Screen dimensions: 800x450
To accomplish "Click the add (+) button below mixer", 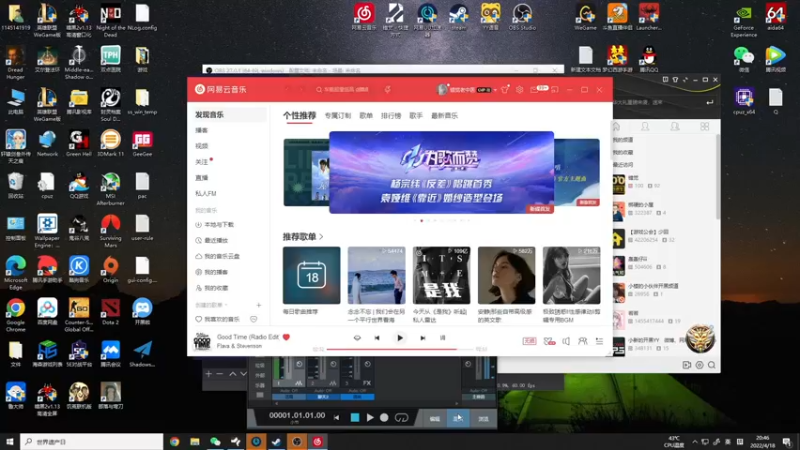I will 208,374.
